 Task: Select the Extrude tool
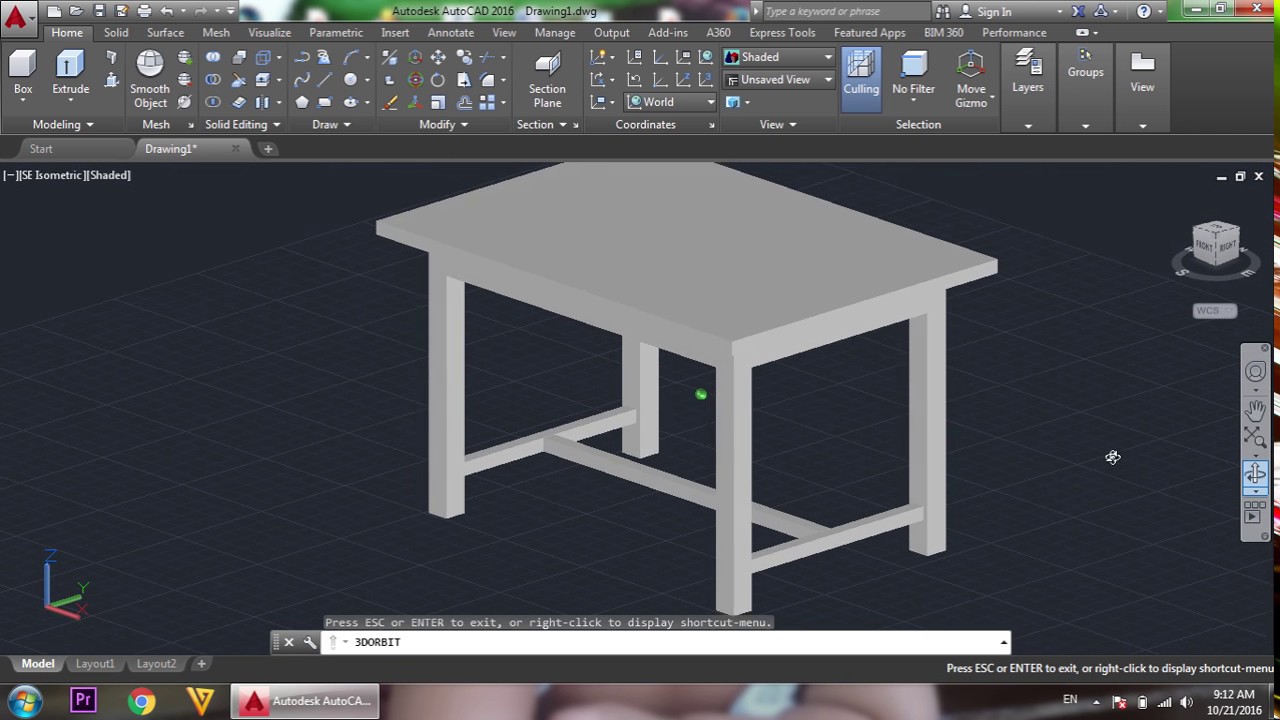pos(70,74)
